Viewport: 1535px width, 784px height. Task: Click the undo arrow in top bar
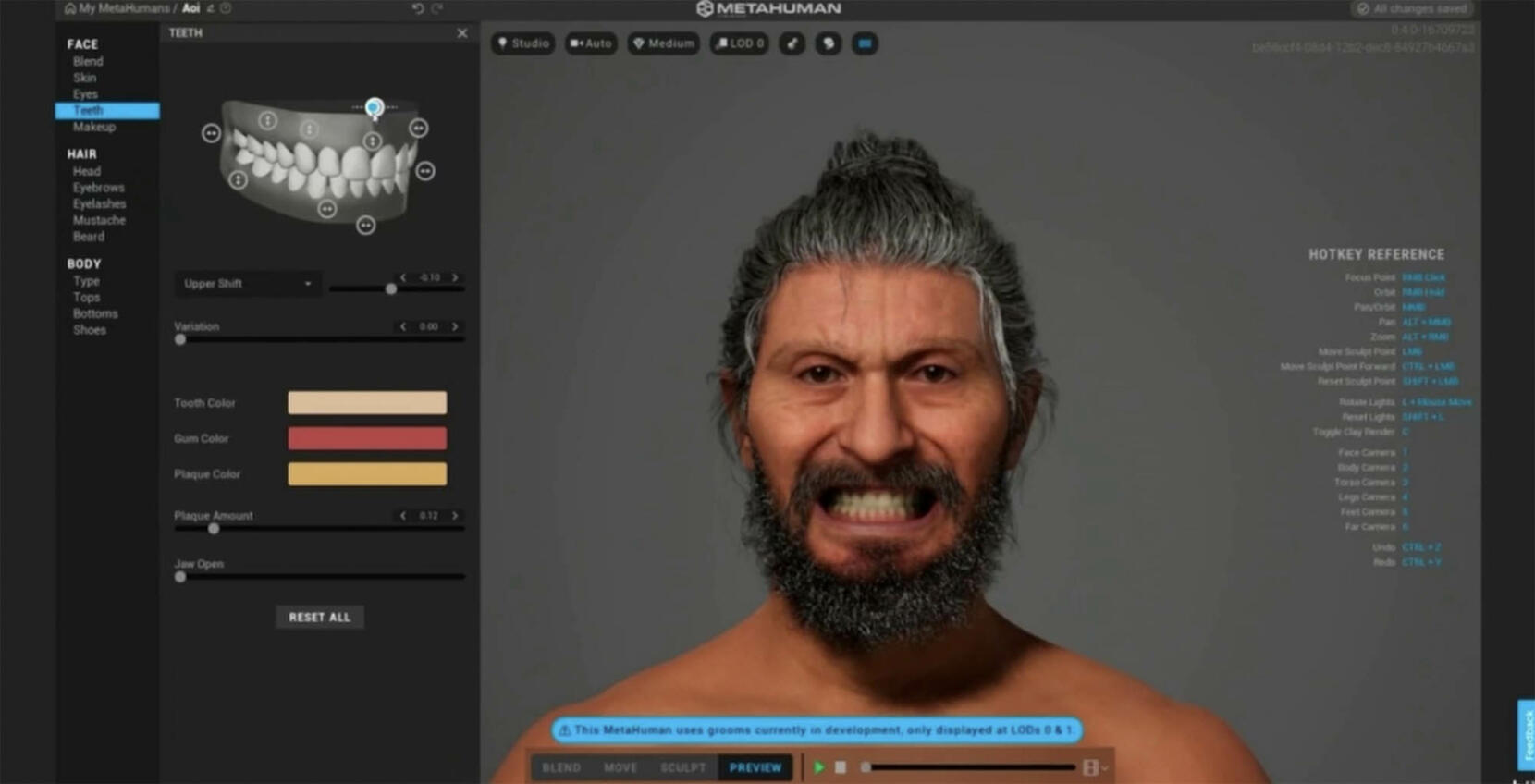418,8
